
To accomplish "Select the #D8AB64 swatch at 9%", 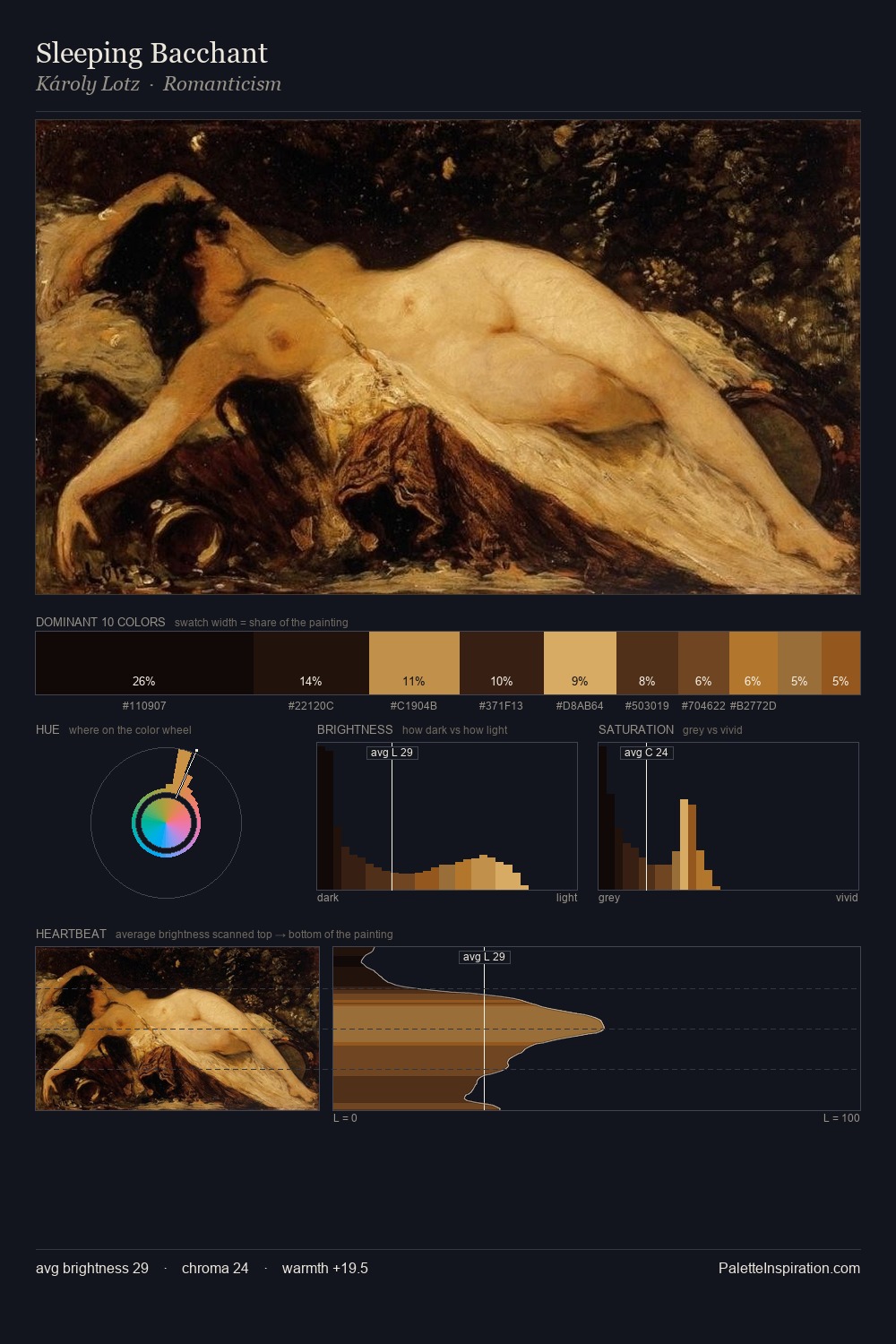I will 580,663.
